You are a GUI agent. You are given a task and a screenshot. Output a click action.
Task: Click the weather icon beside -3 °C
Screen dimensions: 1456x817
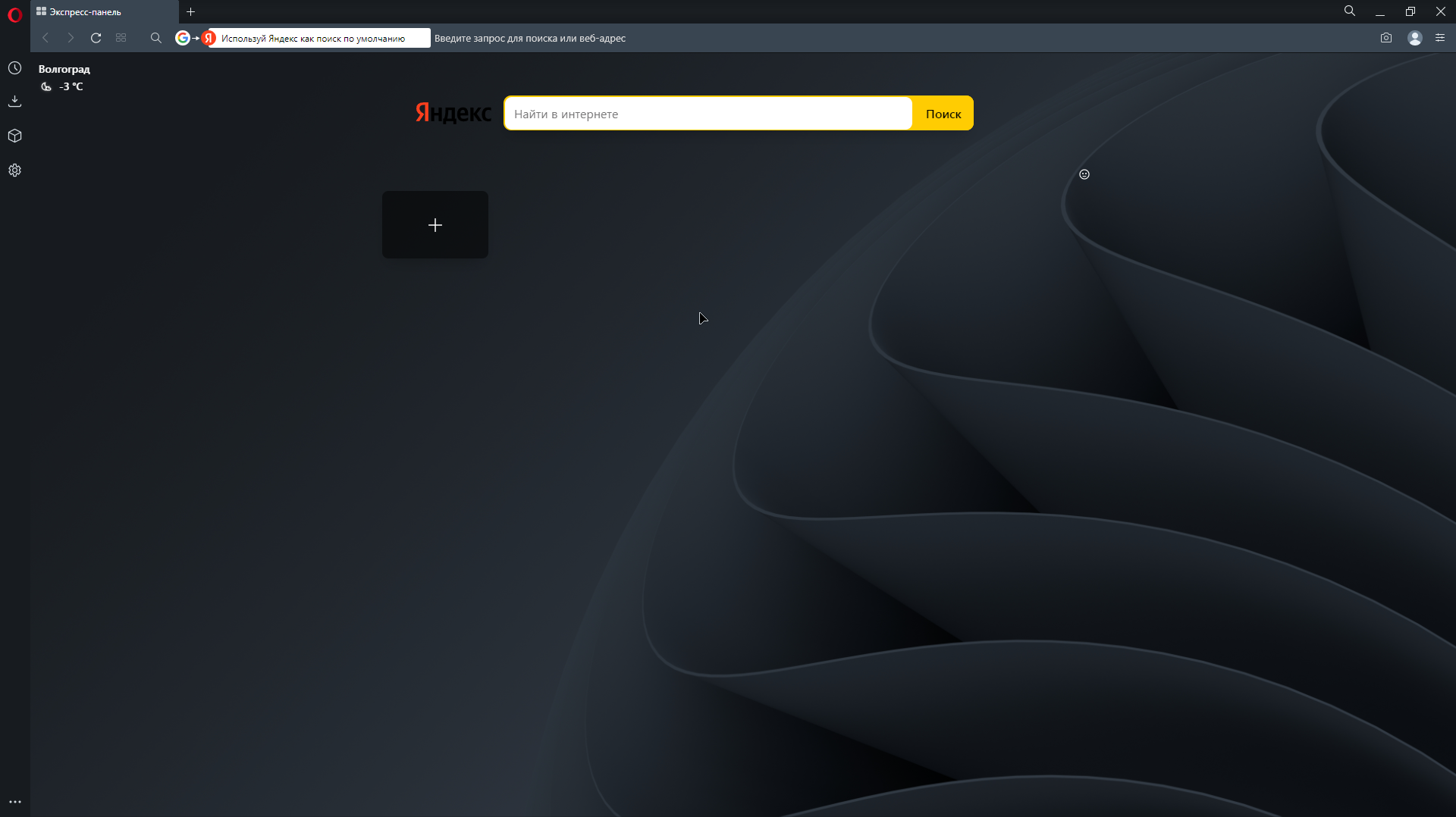point(46,86)
